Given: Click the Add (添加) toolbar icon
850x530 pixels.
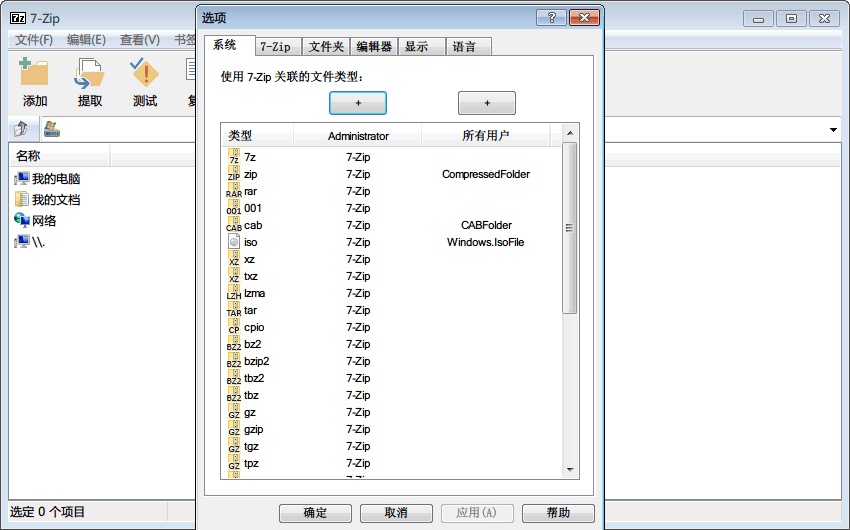Looking at the screenshot, I should pos(35,75).
